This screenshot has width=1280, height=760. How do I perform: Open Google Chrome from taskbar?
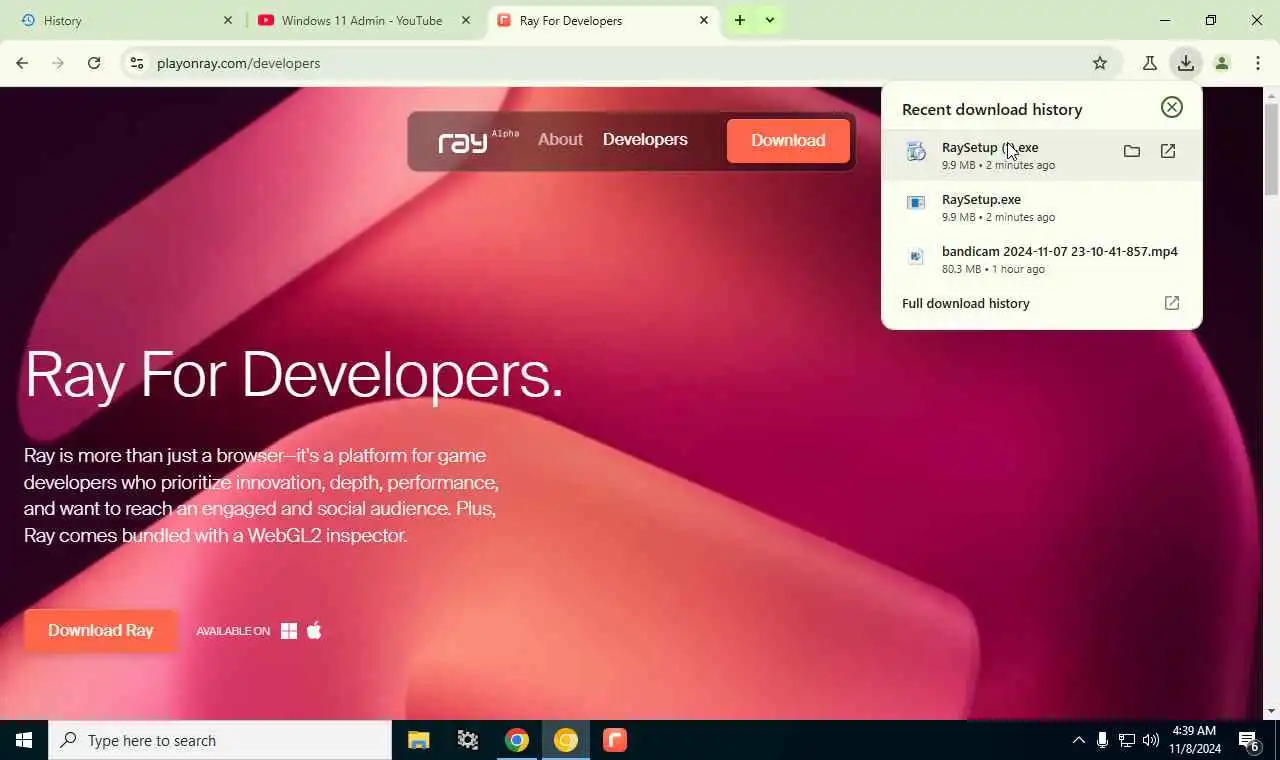(517, 740)
